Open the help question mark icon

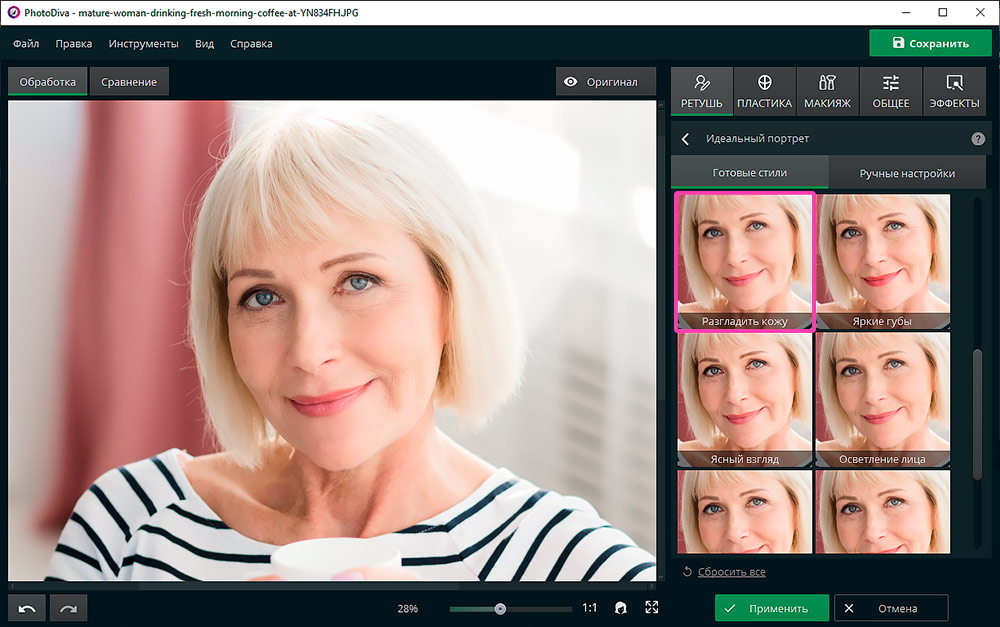[x=977, y=139]
